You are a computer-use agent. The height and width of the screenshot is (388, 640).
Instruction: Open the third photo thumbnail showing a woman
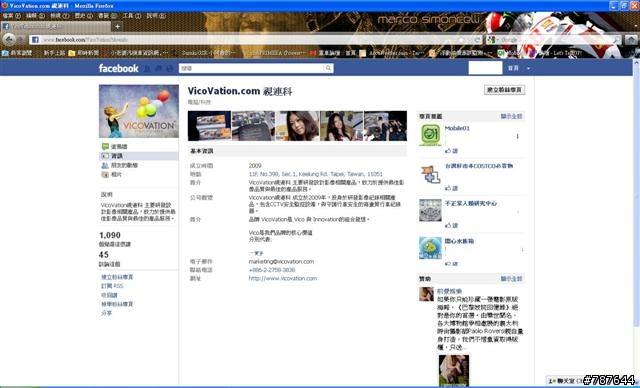298,126
